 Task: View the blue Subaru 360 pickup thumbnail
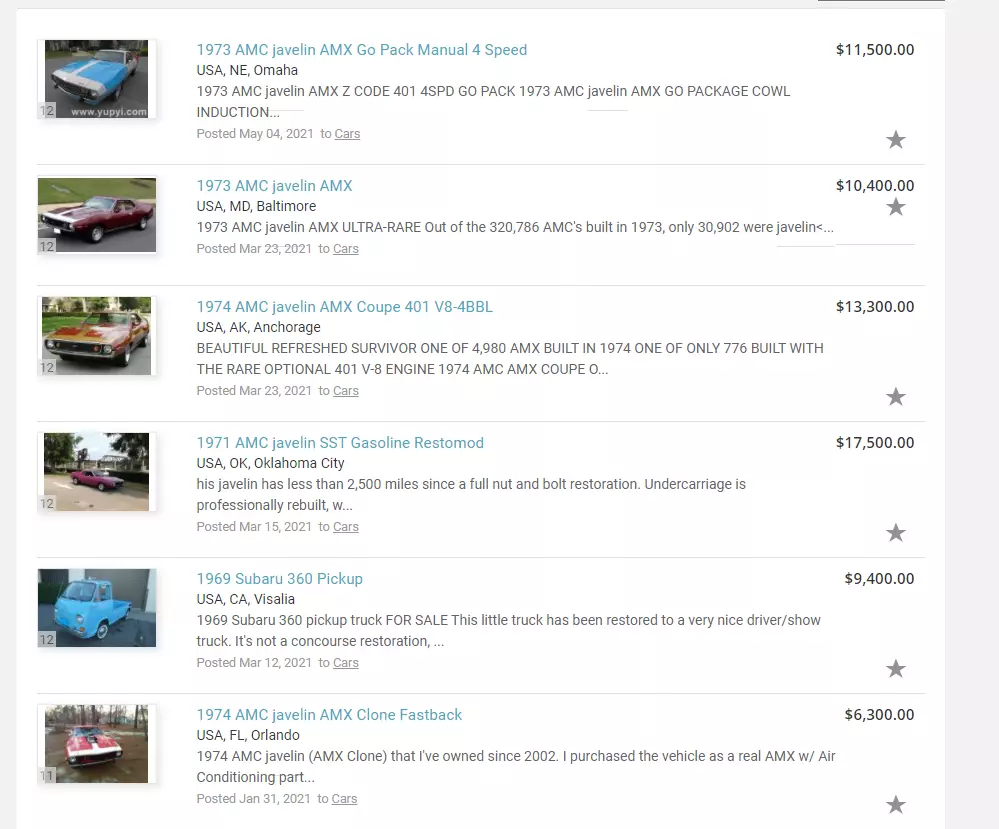(96, 608)
